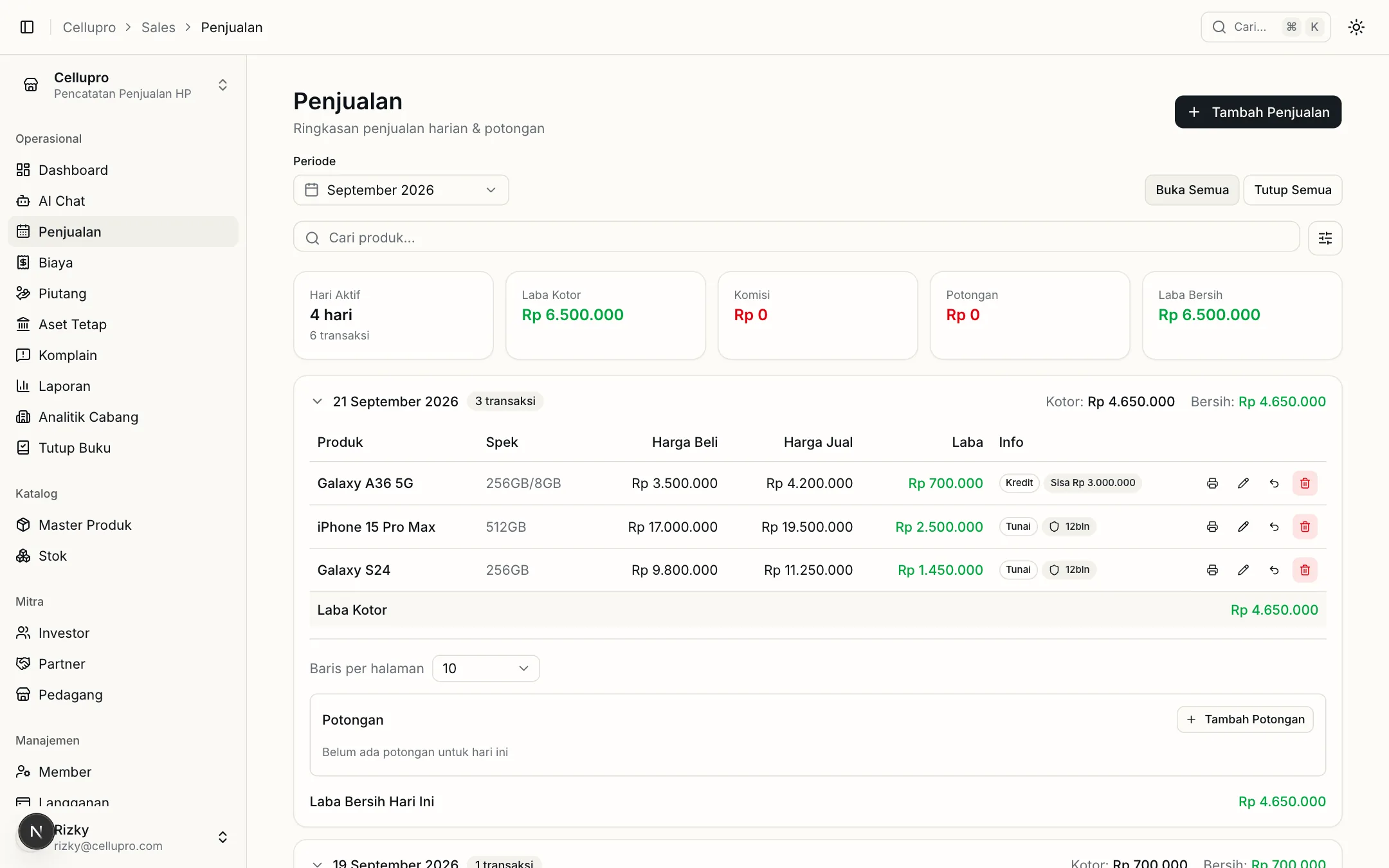The height and width of the screenshot is (868, 1389).
Task: Return the Galaxy S24 sale
Action: [x=1274, y=570]
